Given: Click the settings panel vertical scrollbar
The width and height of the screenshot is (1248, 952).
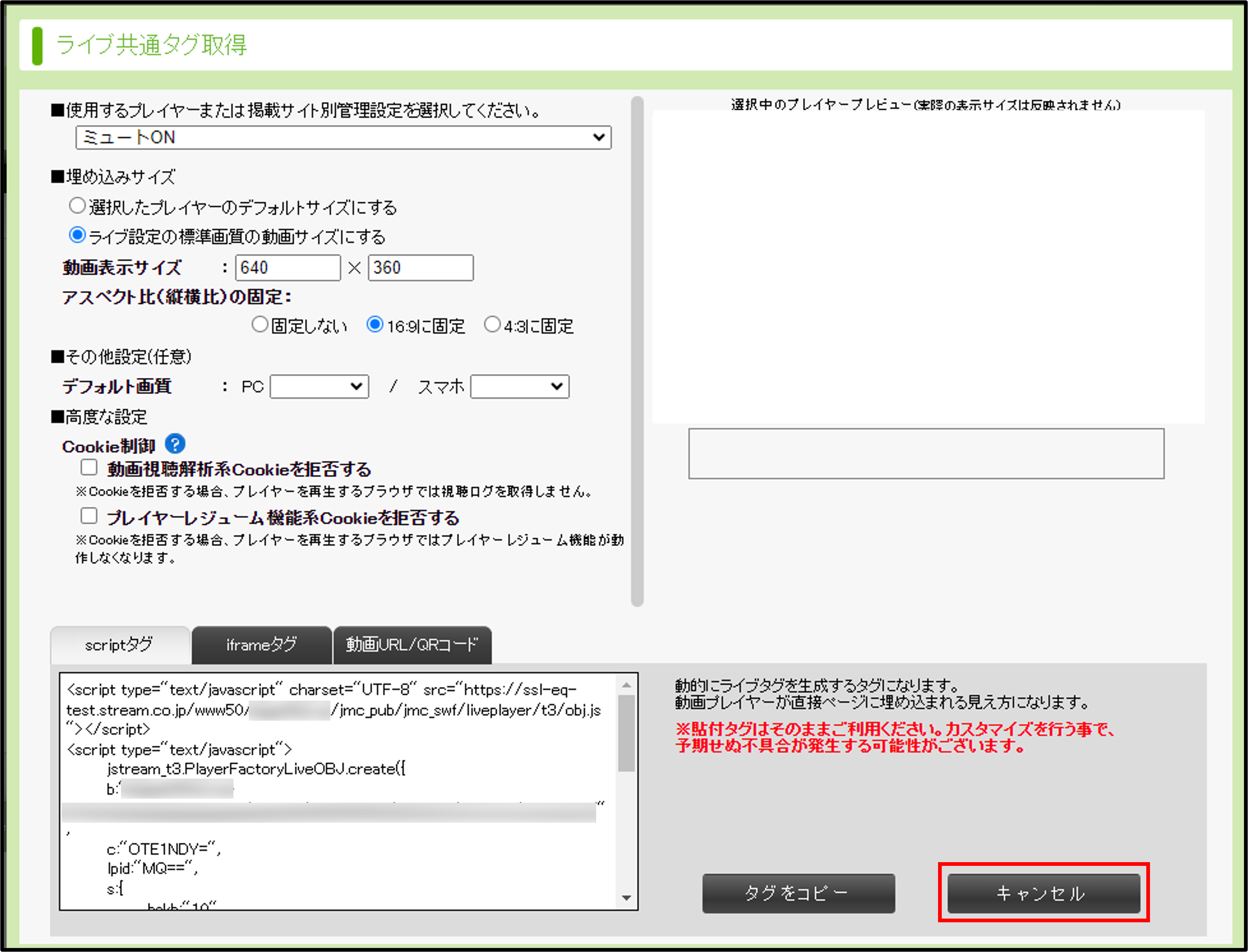Looking at the screenshot, I should pyautogui.click(x=637, y=351).
